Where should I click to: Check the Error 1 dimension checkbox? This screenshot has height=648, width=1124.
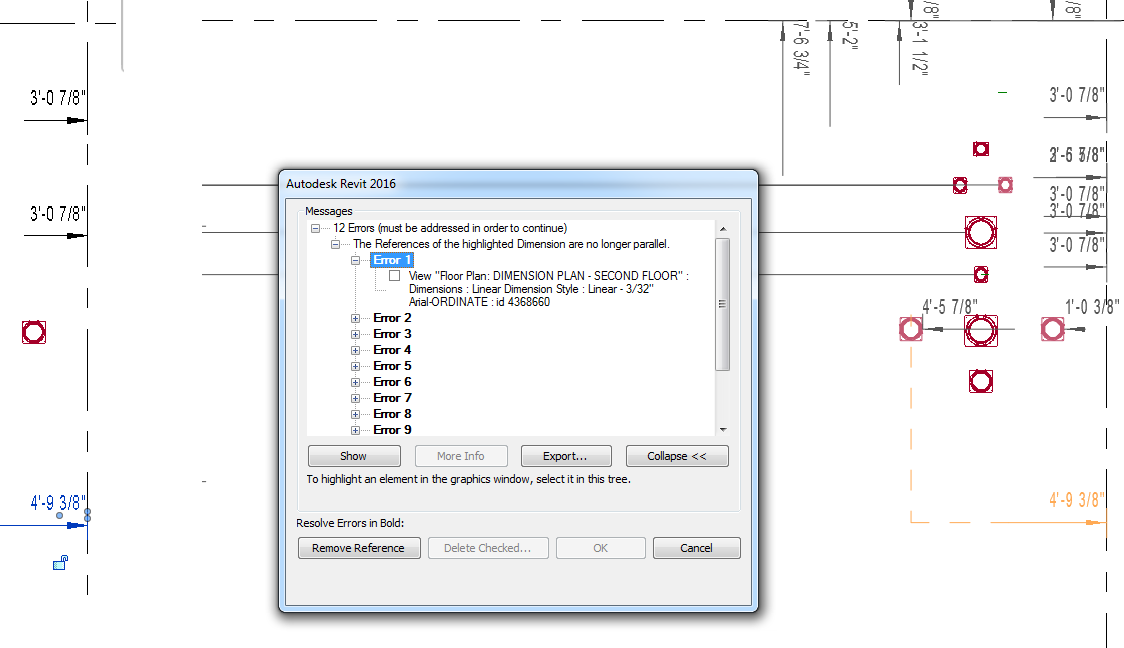(x=394, y=275)
